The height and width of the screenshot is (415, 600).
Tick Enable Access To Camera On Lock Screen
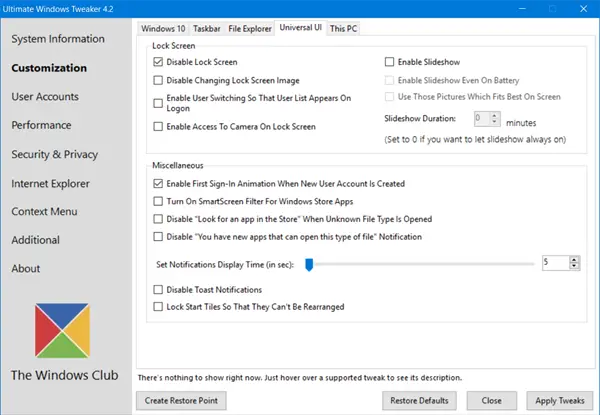click(x=158, y=127)
